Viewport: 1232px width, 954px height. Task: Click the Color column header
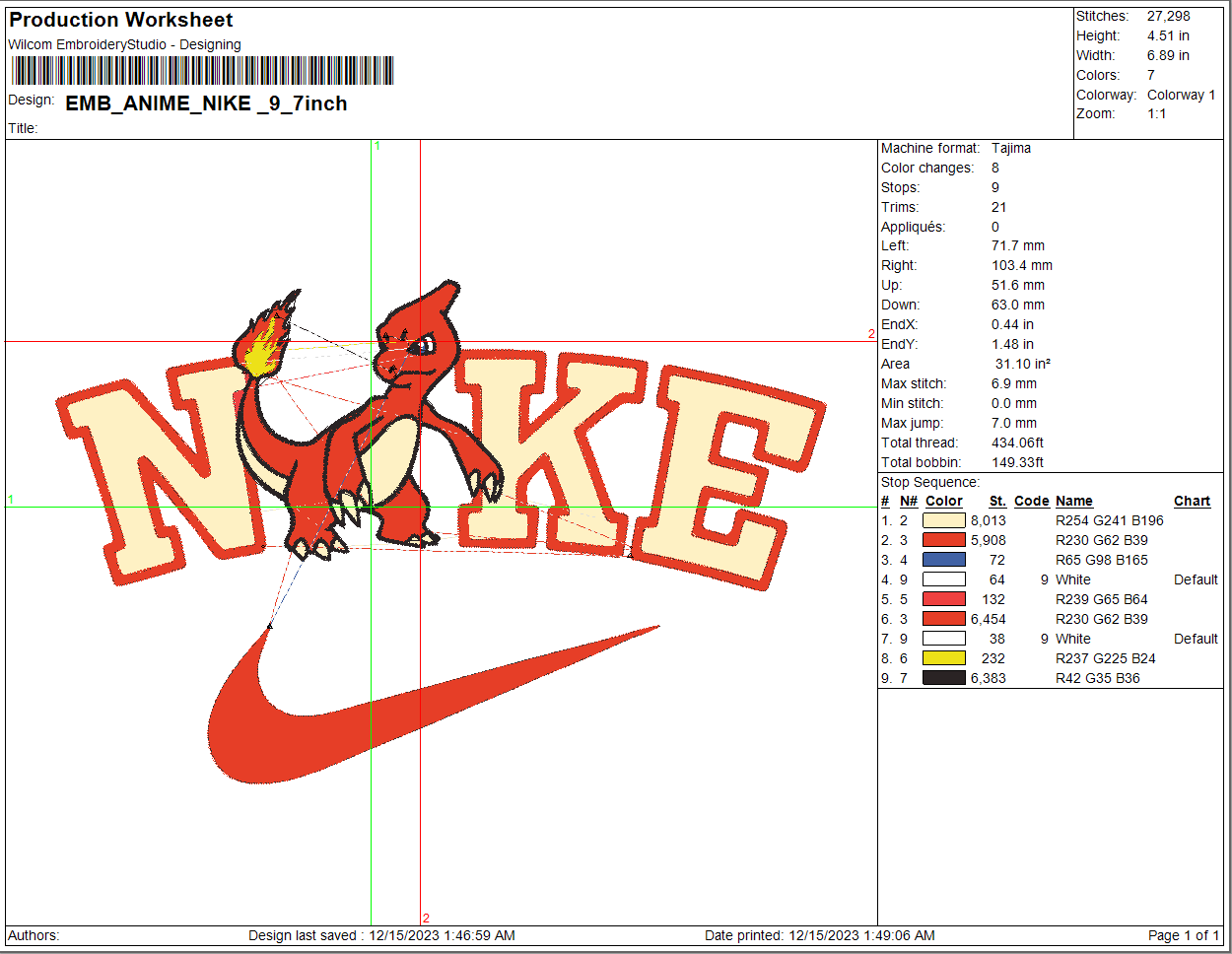943,501
